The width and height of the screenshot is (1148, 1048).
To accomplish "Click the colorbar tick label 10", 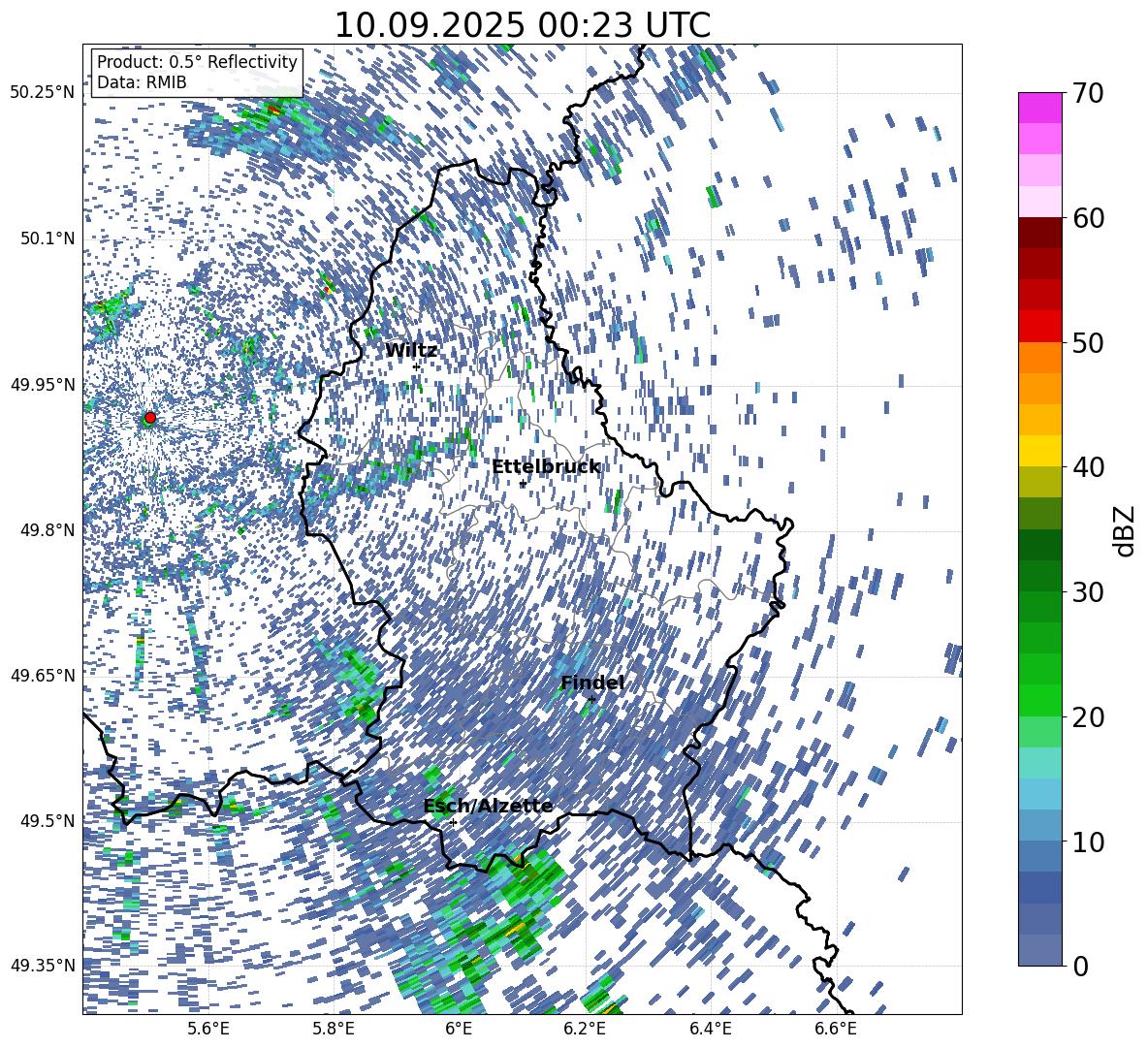I will (x=1089, y=842).
